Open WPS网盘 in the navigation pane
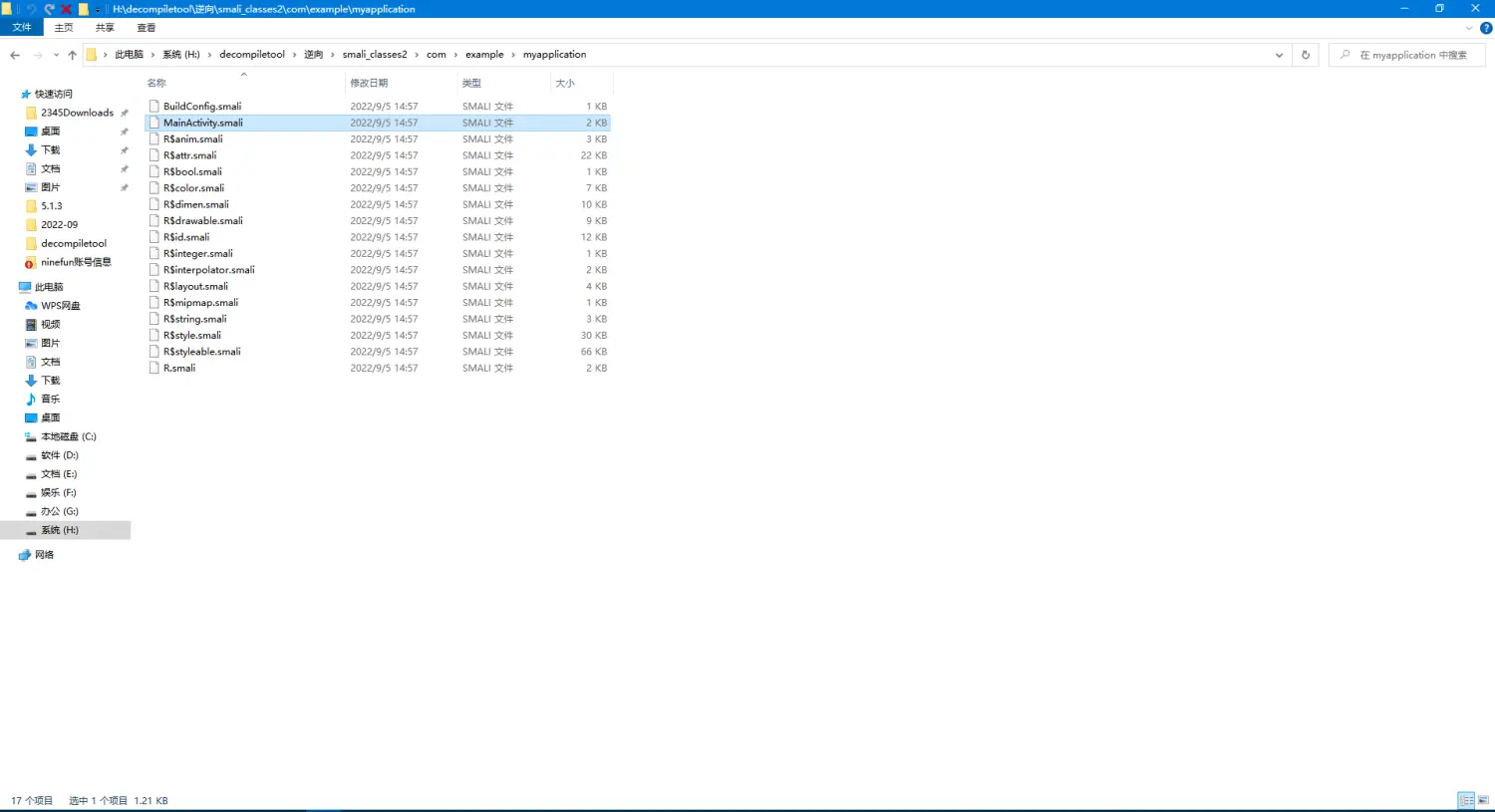This screenshot has width=1495, height=812. point(60,306)
